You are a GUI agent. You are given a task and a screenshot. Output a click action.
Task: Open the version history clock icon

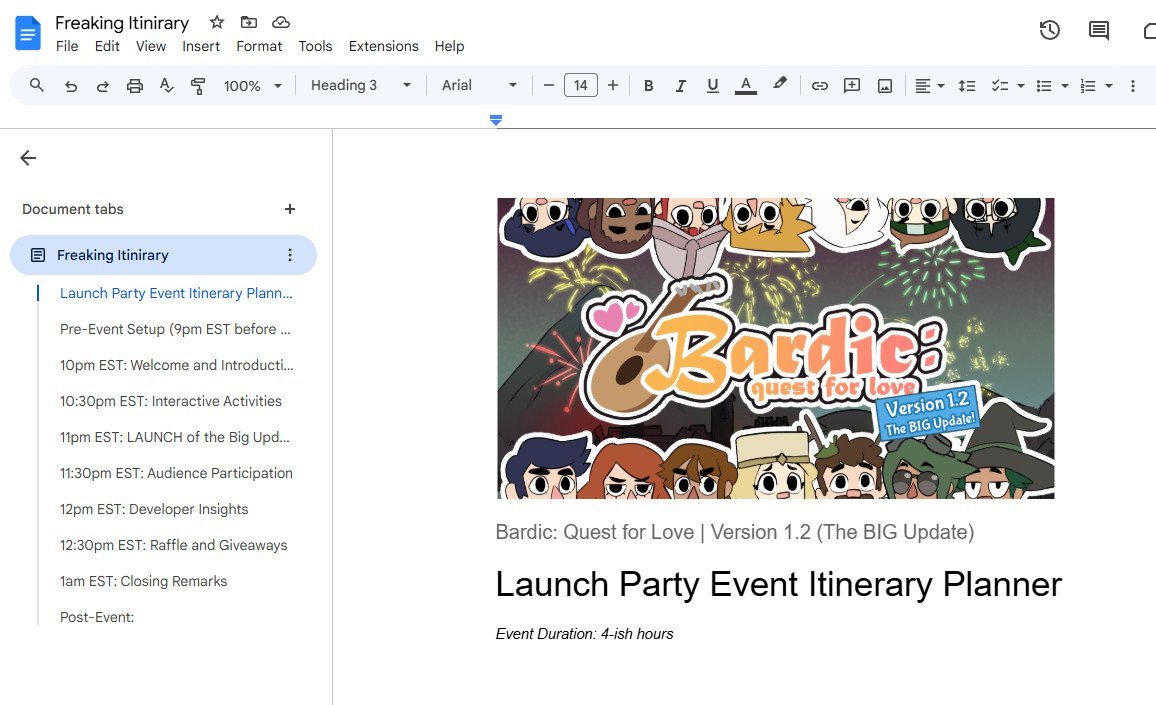pyautogui.click(x=1049, y=30)
